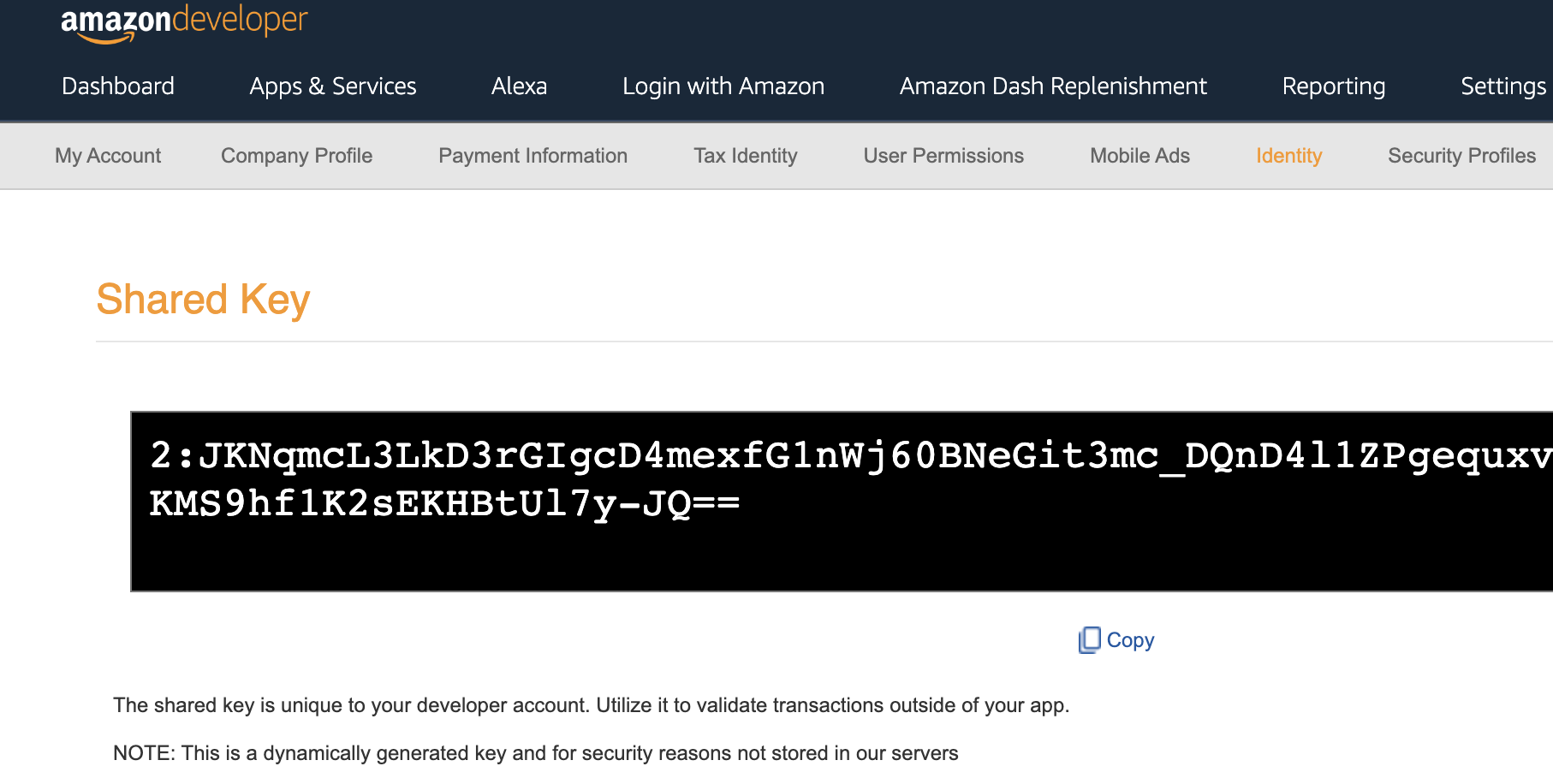Switch to the Company Profile tab

[296, 155]
